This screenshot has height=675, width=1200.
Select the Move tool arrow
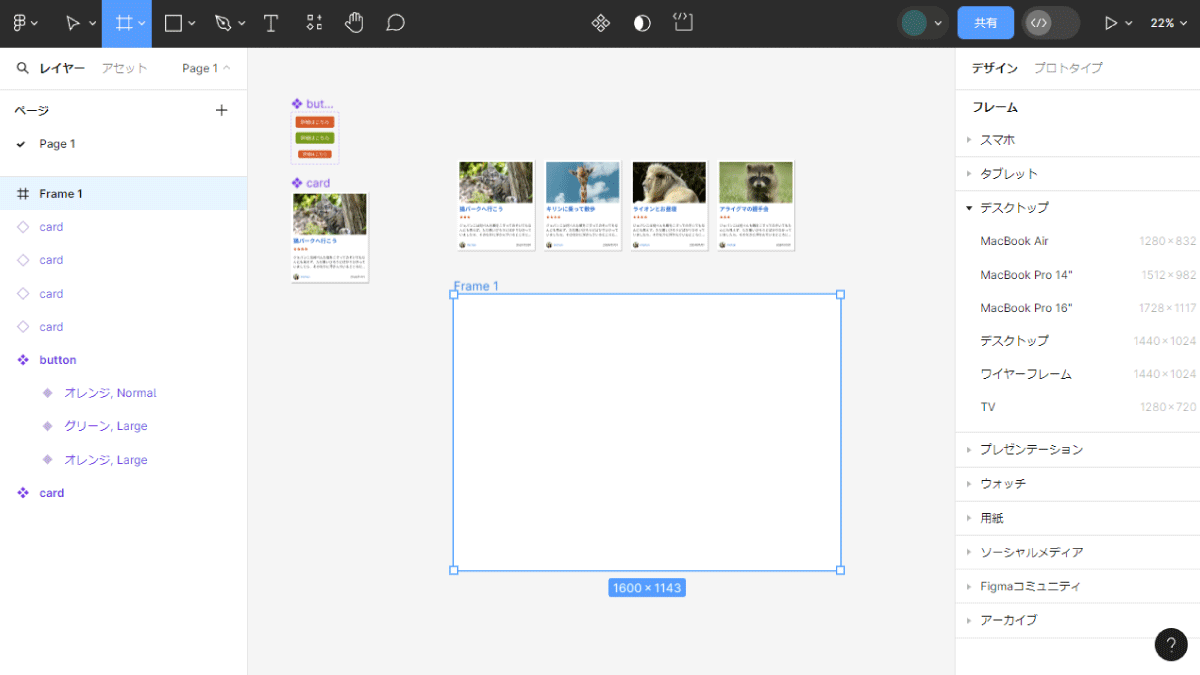tap(73, 23)
